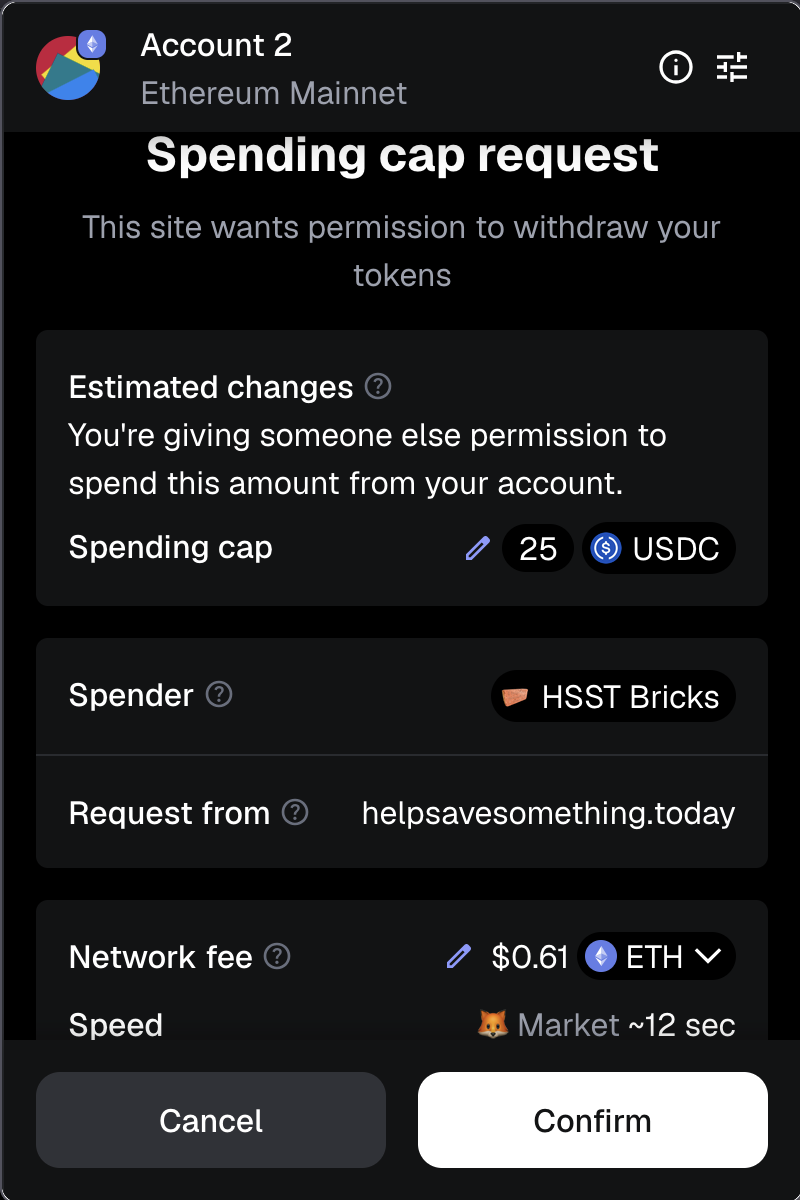Open the ETH fee token dropdown
Viewport: 800px width, 1200px height.
[656, 957]
